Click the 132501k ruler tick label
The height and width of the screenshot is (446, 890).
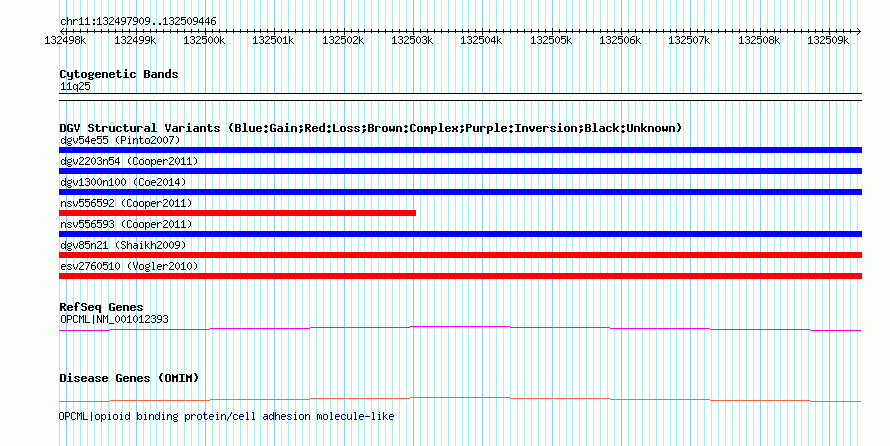(x=273, y=40)
